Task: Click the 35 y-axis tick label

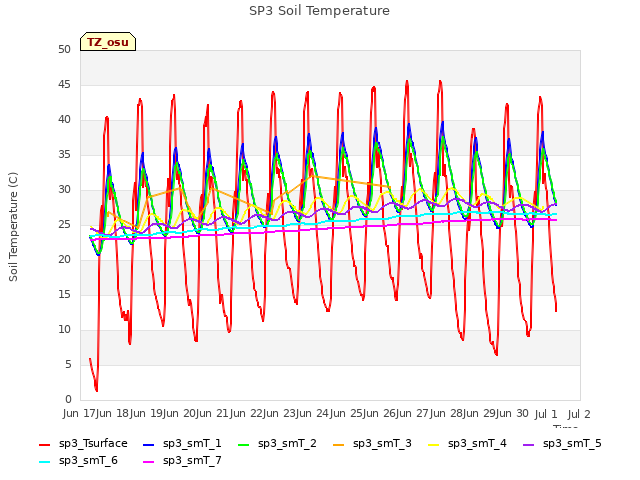Action: point(64,154)
